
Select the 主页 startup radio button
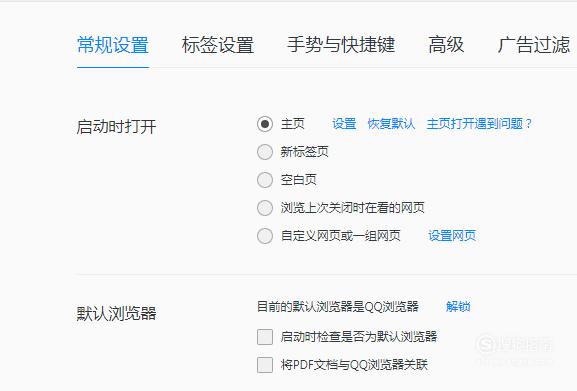(x=265, y=124)
